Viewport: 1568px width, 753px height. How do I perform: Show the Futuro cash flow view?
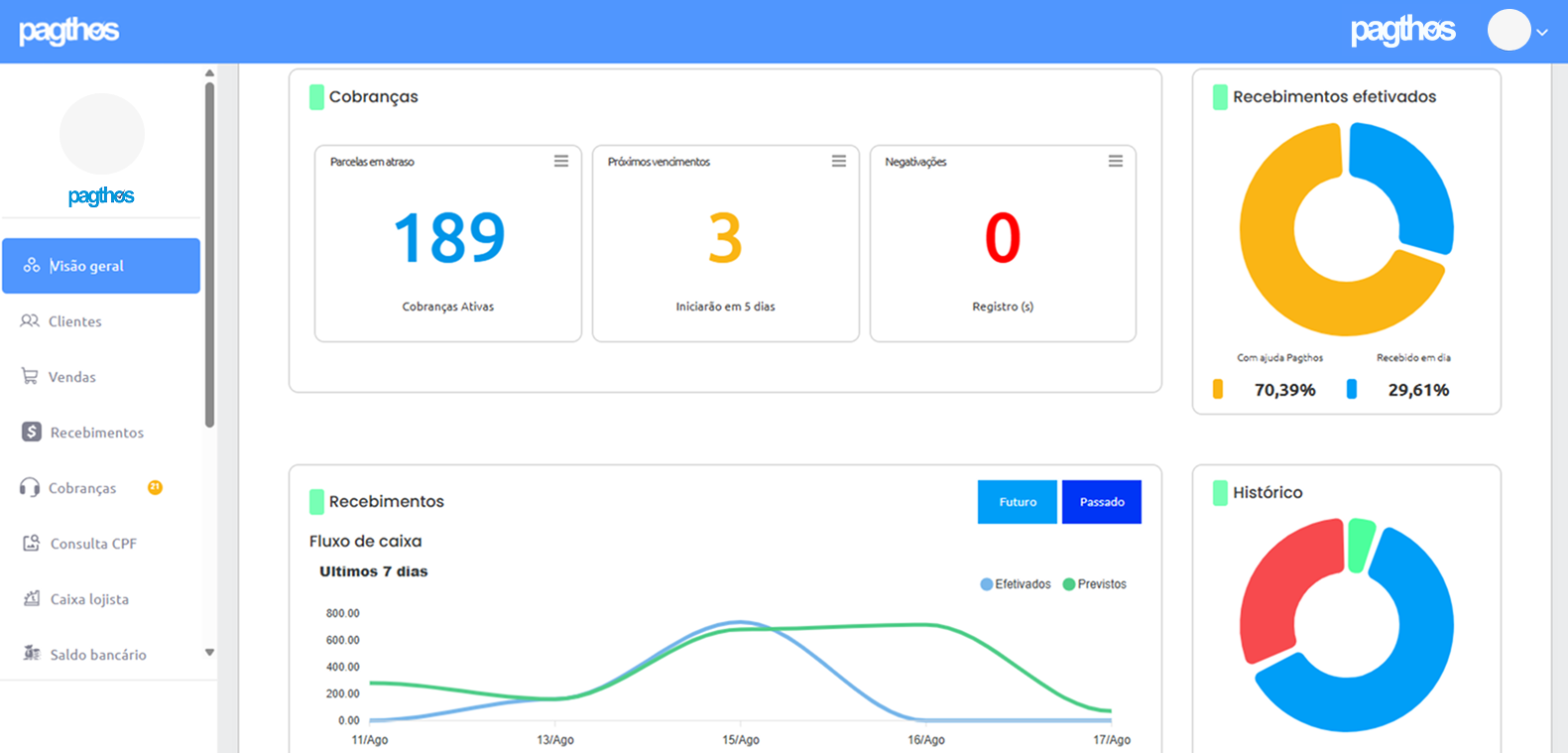click(x=1018, y=502)
